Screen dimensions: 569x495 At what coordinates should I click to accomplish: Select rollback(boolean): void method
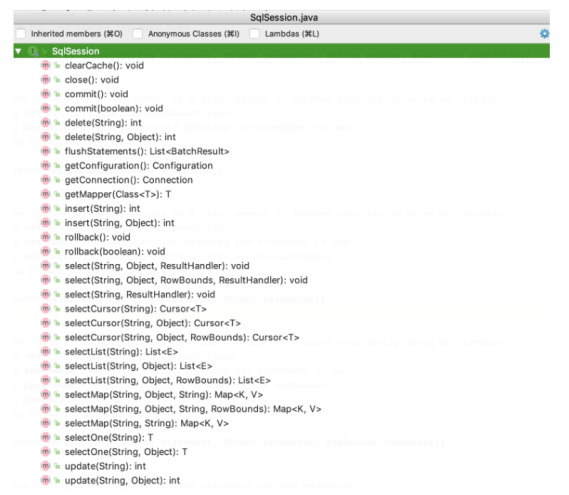click(x=115, y=251)
